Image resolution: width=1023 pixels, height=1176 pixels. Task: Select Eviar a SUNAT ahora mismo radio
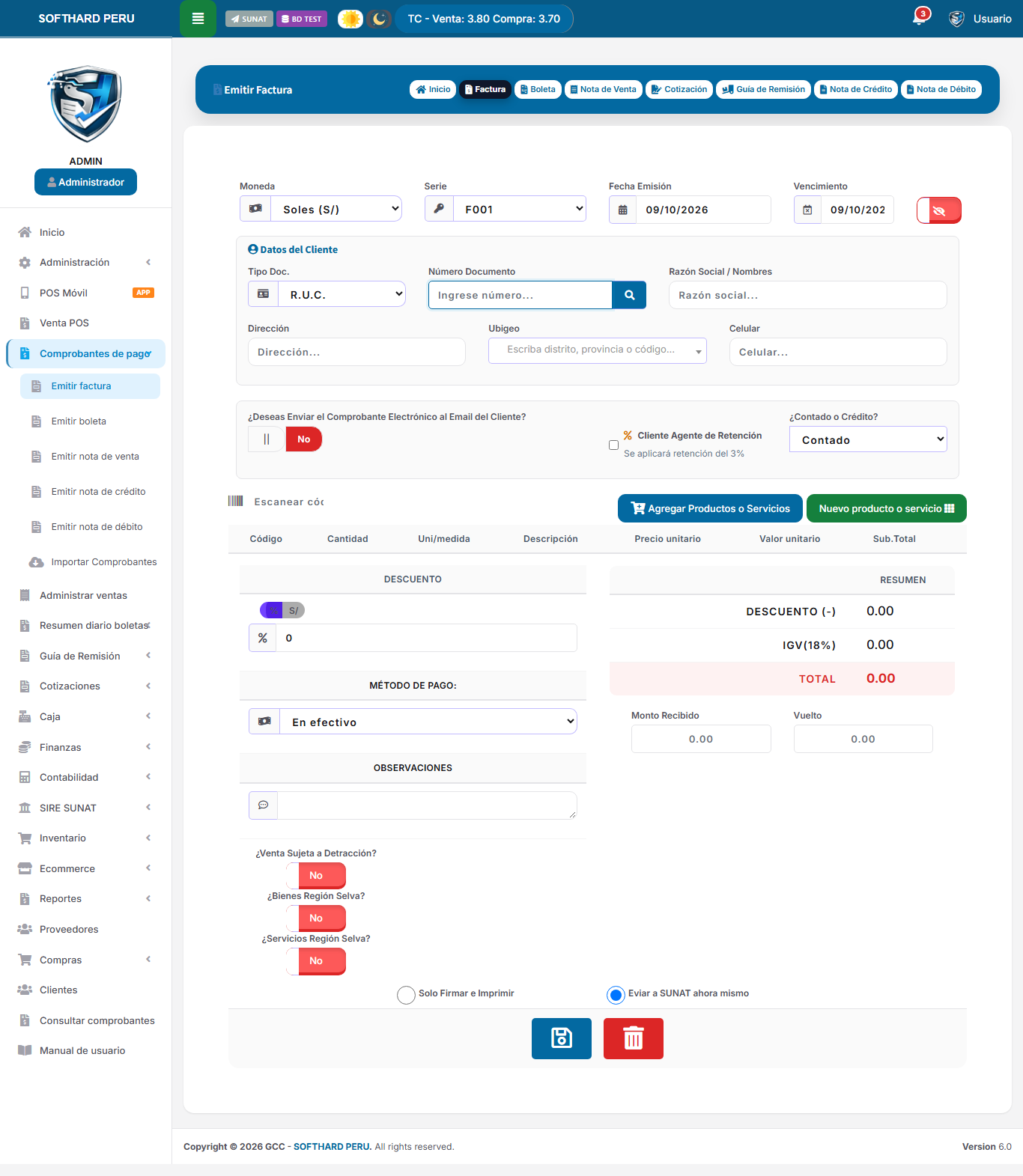click(x=616, y=995)
